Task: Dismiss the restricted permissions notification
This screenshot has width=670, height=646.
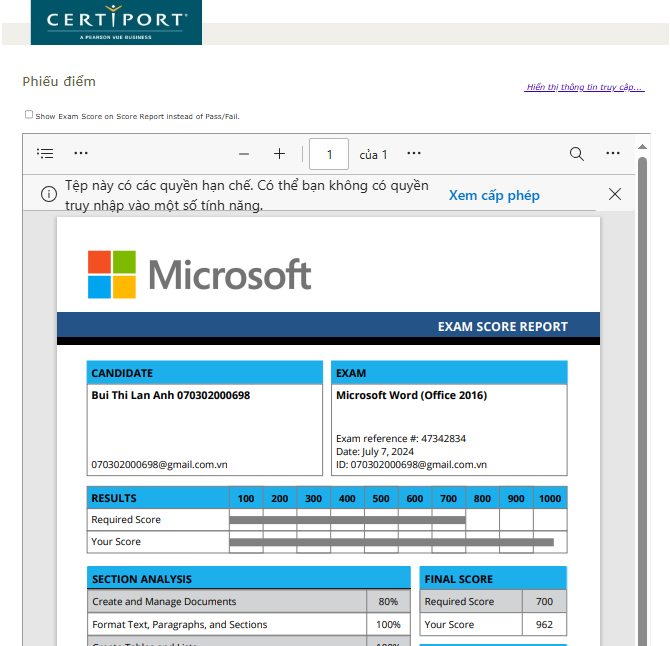Action: pyautogui.click(x=615, y=194)
